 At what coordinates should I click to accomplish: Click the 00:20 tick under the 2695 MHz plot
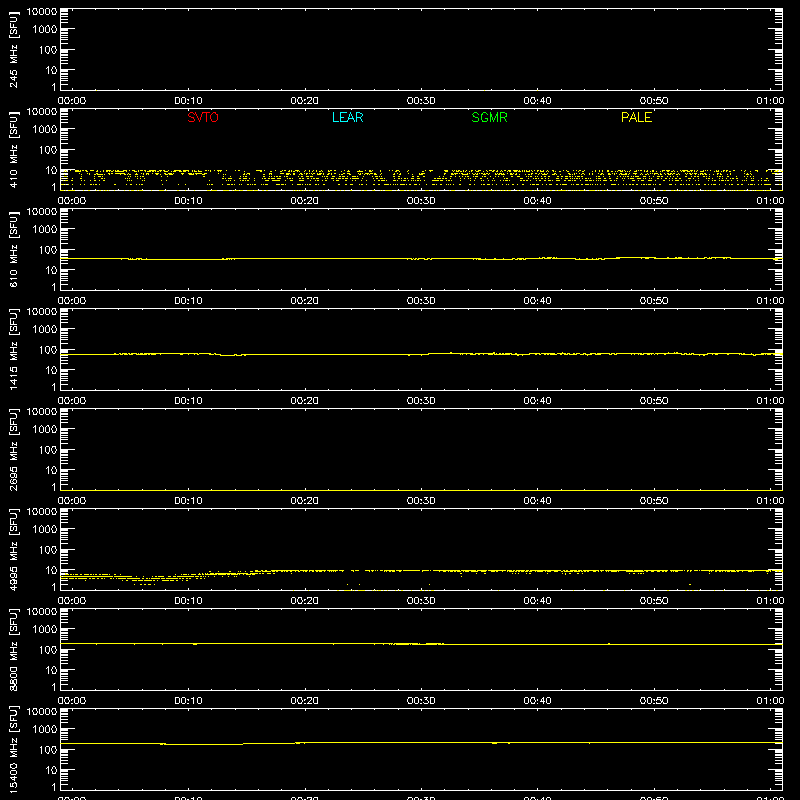(x=305, y=501)
